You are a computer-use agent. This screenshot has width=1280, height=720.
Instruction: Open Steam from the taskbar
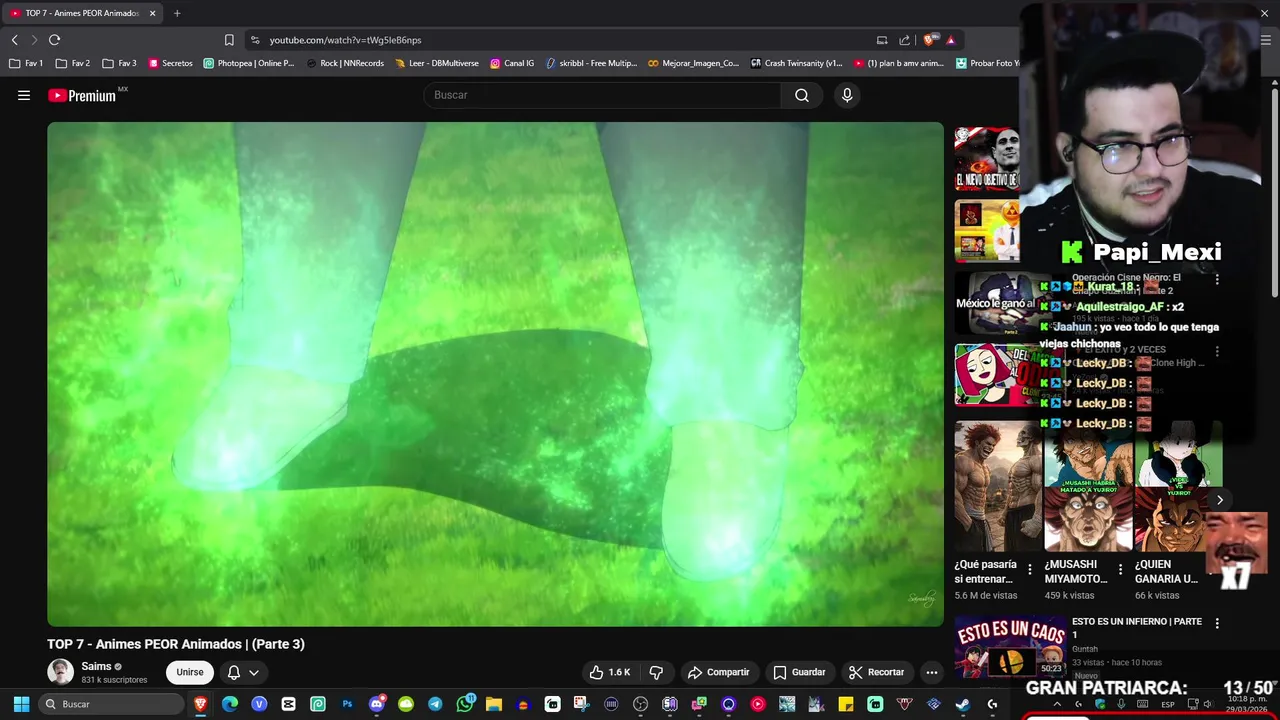962,704
